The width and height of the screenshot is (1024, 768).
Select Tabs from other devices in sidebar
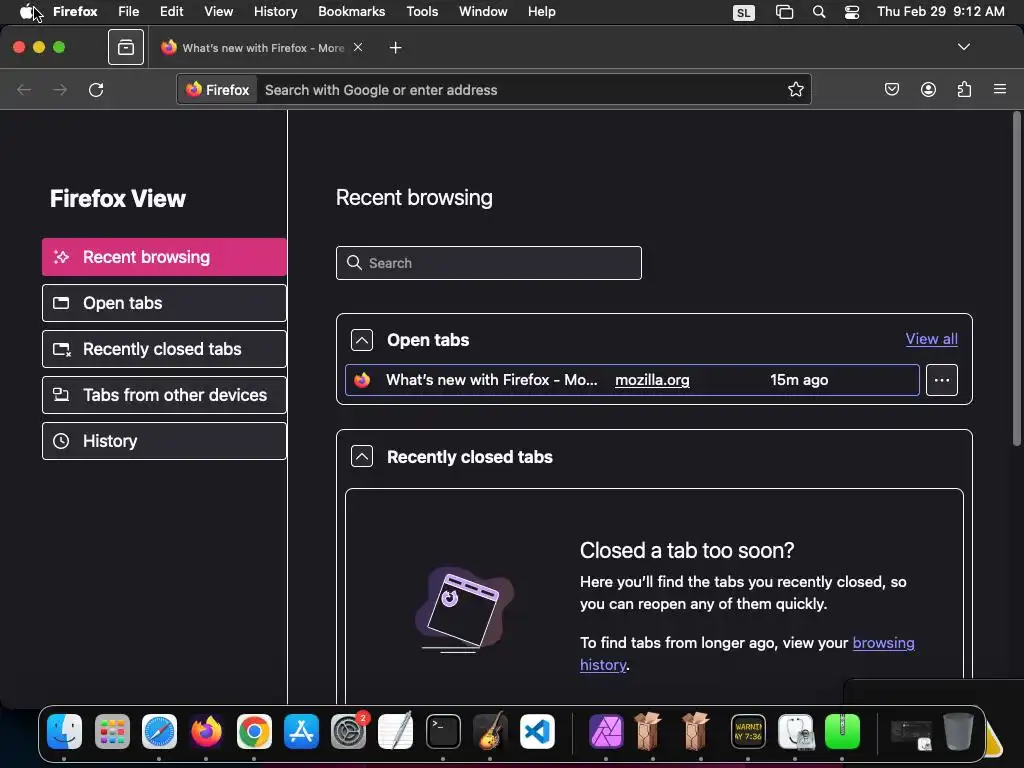(x=164, y=395)
